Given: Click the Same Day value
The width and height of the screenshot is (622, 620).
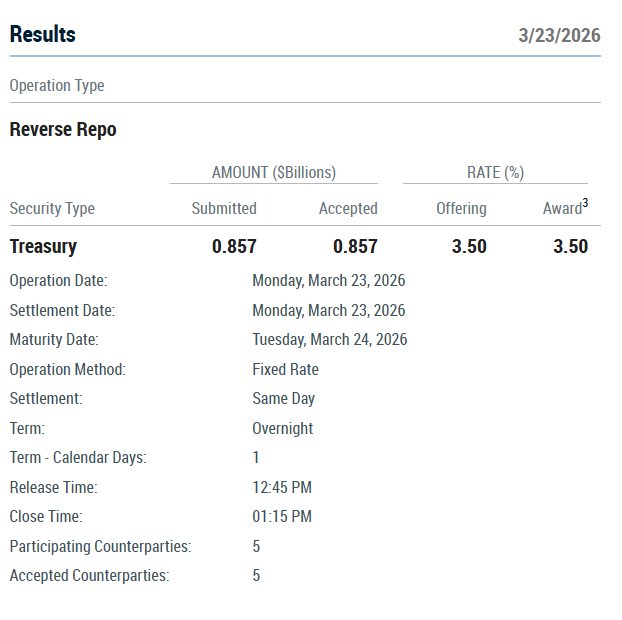Looking at the screenshot, I should pyautogui.click(x=284, y=399).
